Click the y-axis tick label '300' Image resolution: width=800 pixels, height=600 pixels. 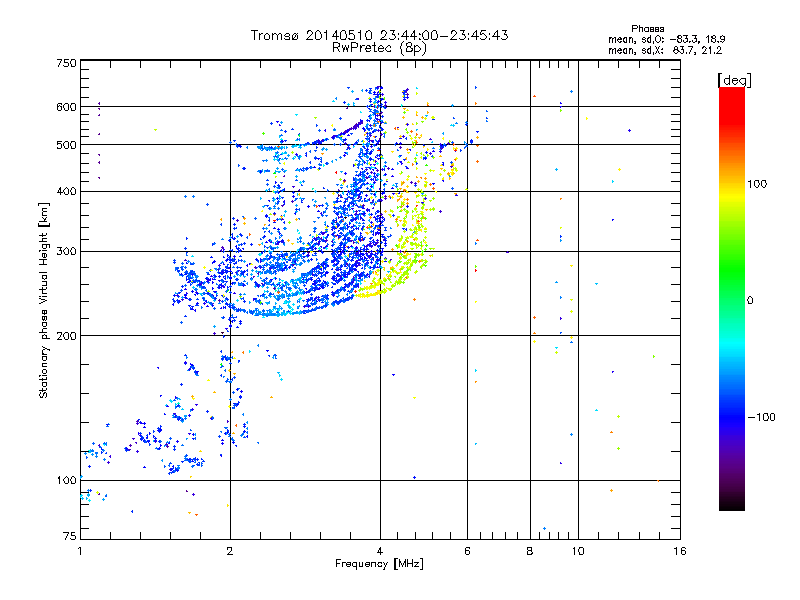(66, 252)
